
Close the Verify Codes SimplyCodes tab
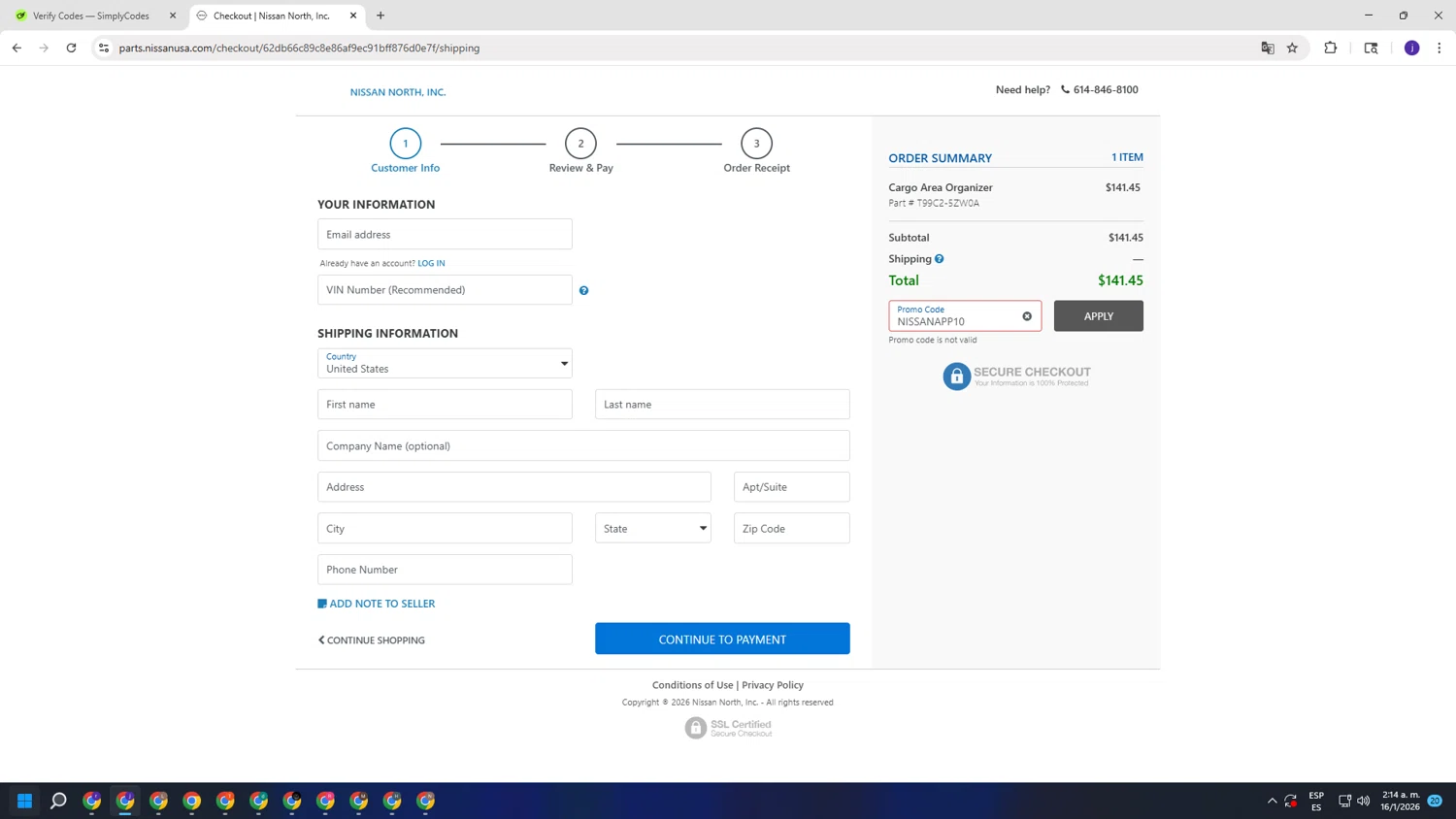pos(173,16)
